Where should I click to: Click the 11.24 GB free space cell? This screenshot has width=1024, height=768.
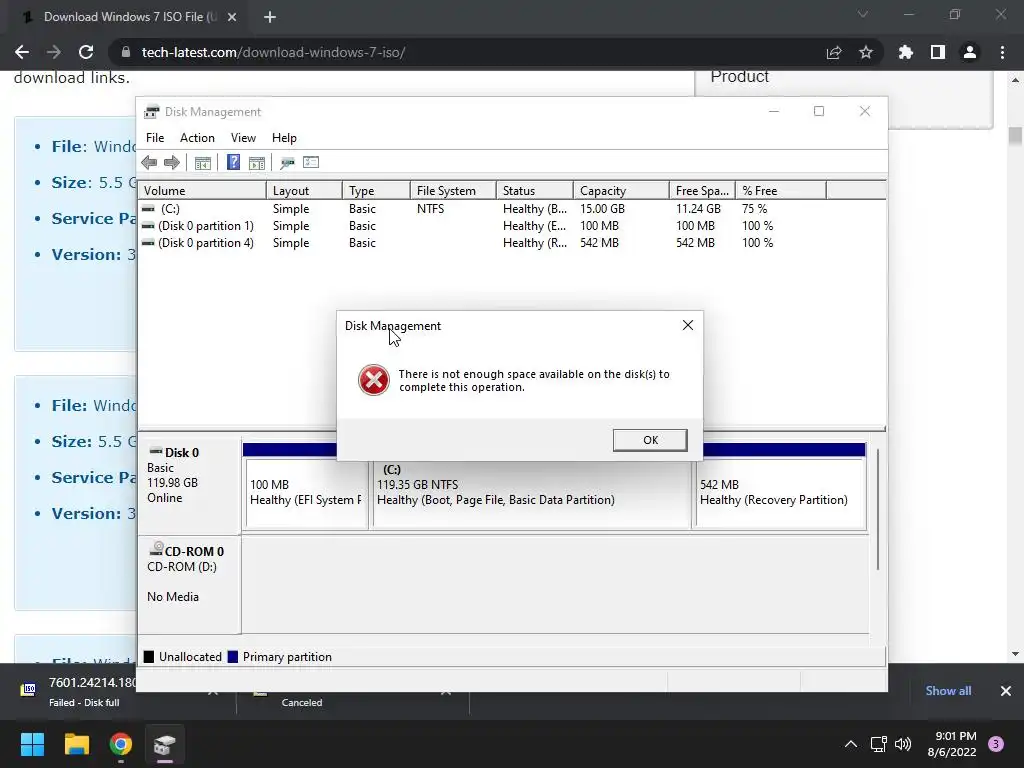click(x=698, y=209)
